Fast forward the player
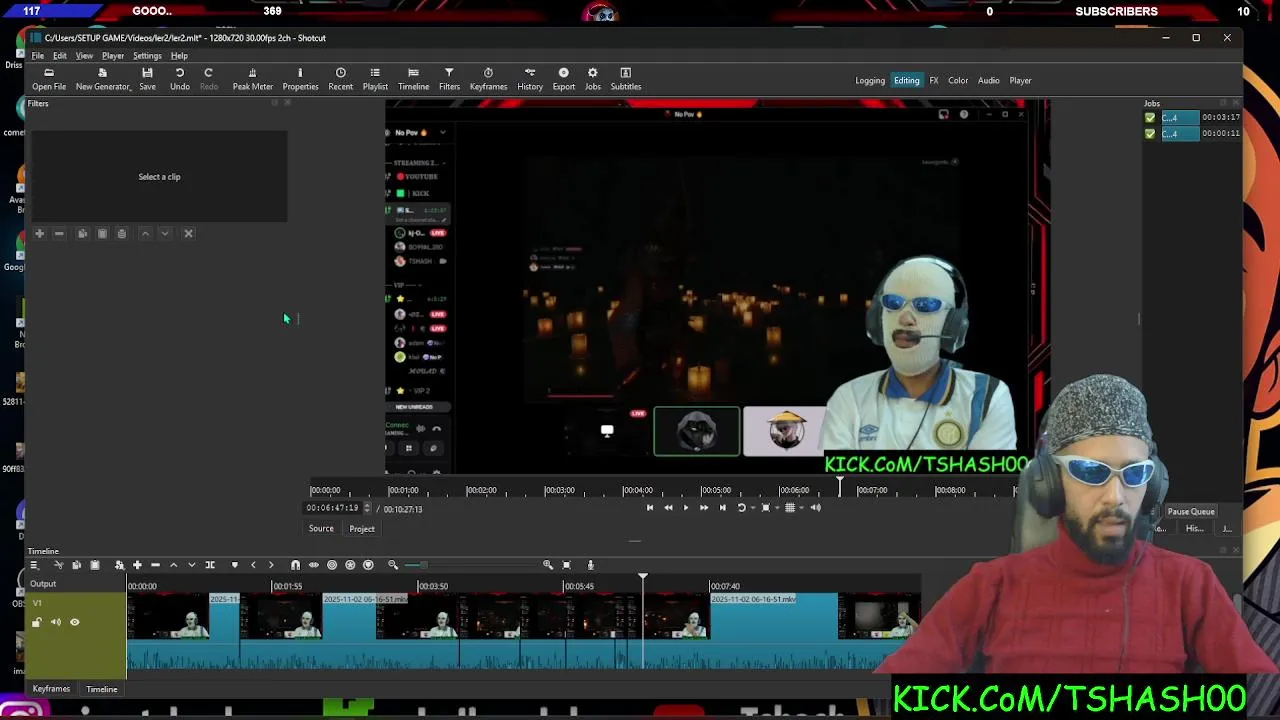This screenshot has height=720, width=1280. tap(704, 508)
